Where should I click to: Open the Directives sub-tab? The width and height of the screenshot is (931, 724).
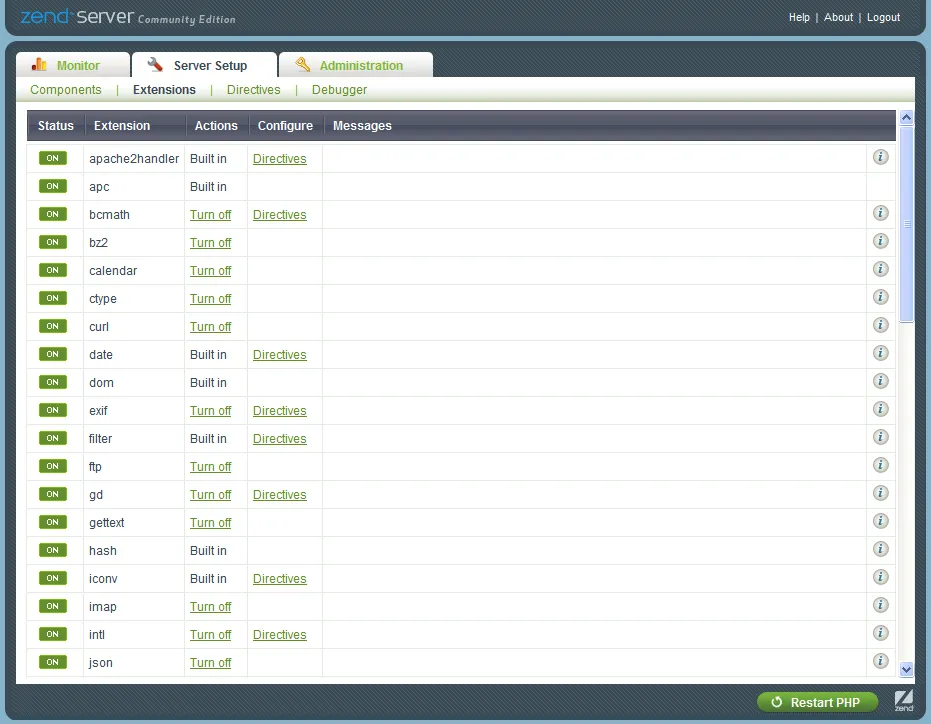pos(254,90)
